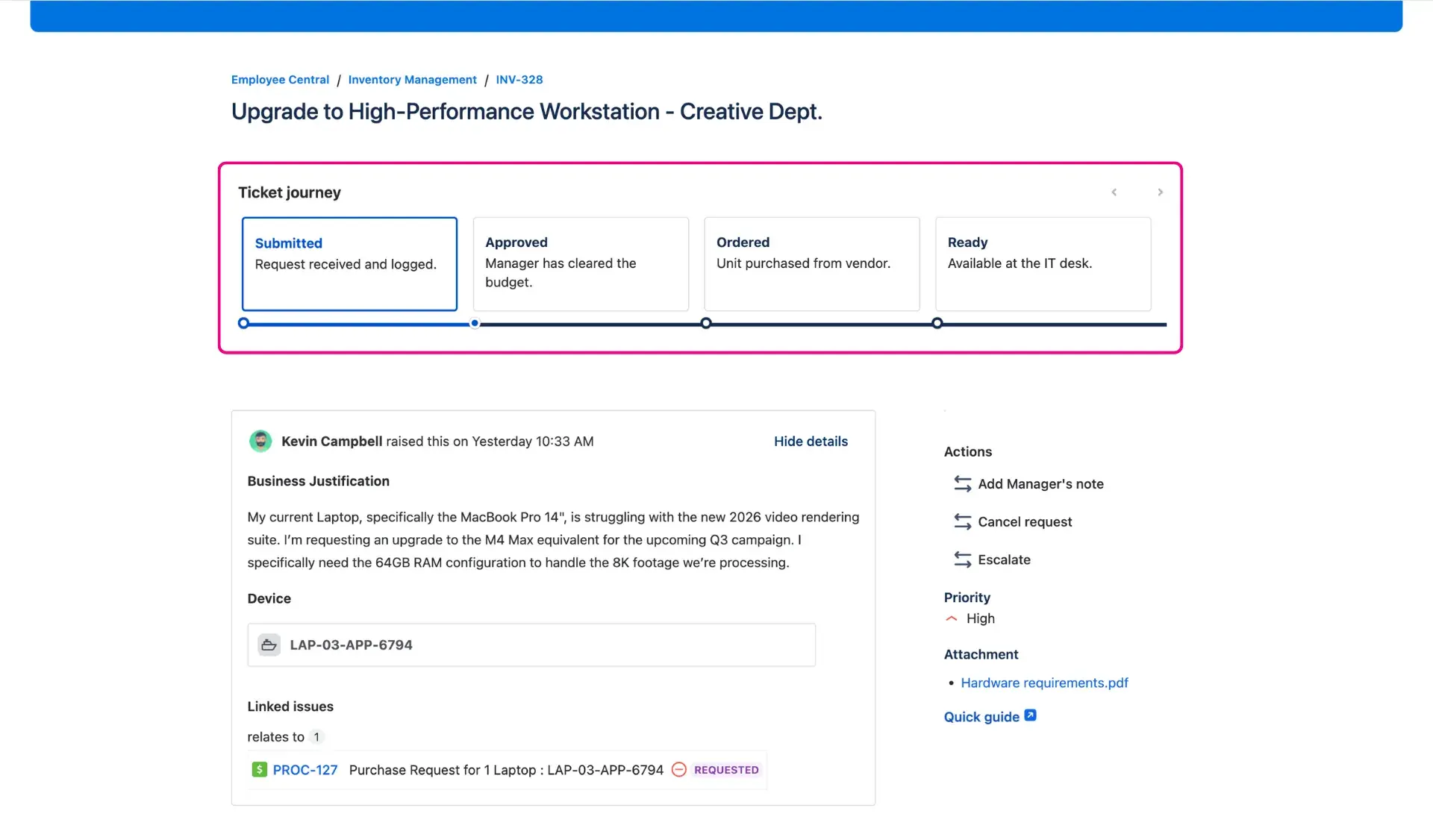
Task: Select the Add Manager's note action icon
Action: click(x=961, y=483)
